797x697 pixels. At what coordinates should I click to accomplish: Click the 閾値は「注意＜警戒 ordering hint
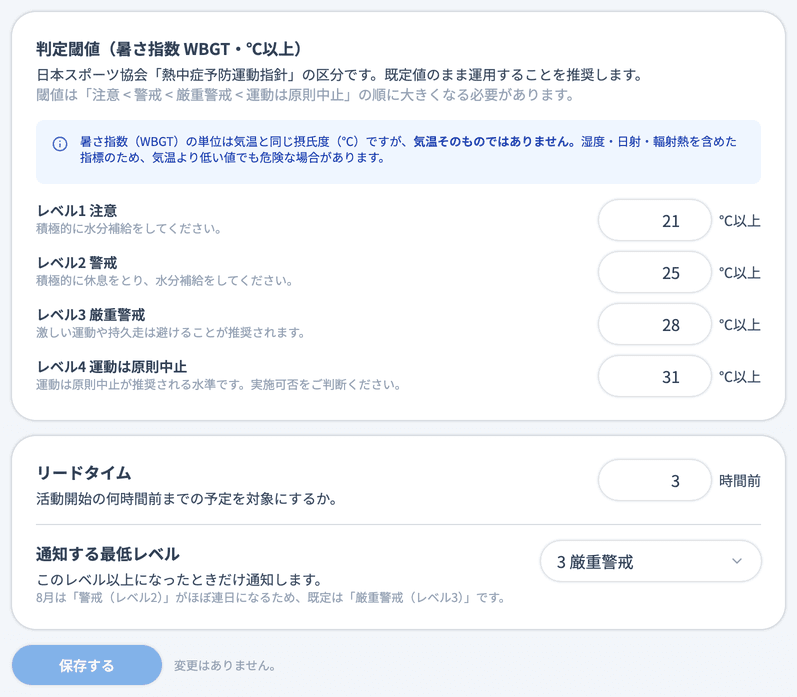tap(305, 95)
